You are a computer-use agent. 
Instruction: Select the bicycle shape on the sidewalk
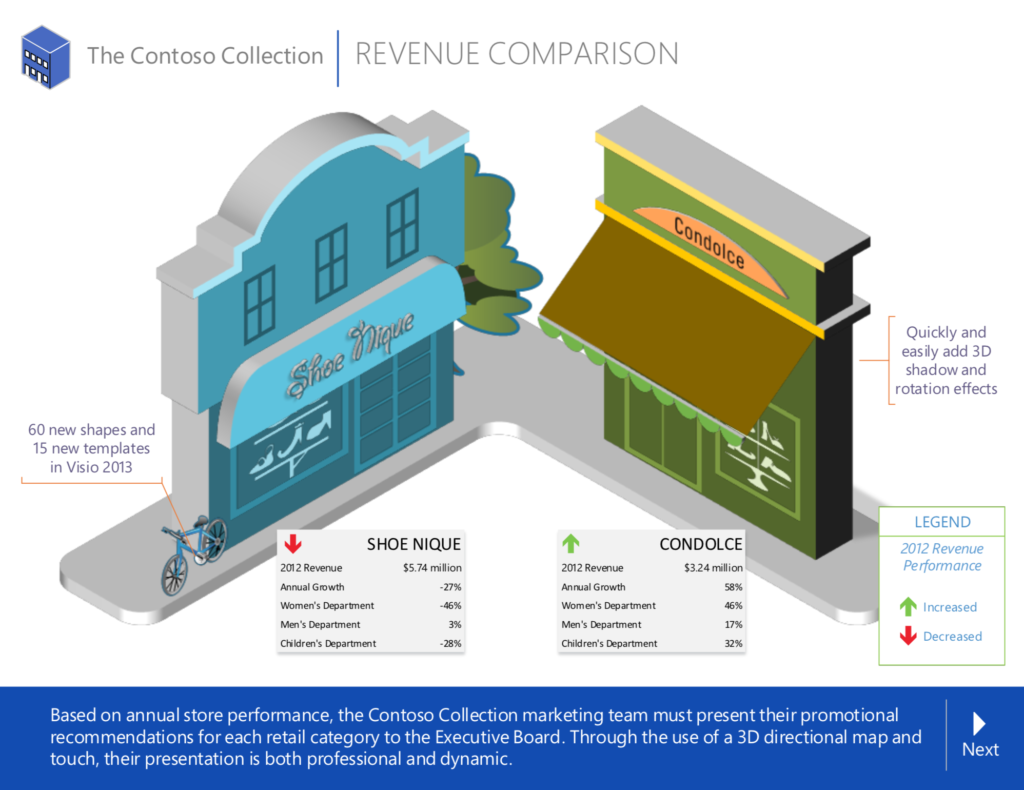[193, 553]
